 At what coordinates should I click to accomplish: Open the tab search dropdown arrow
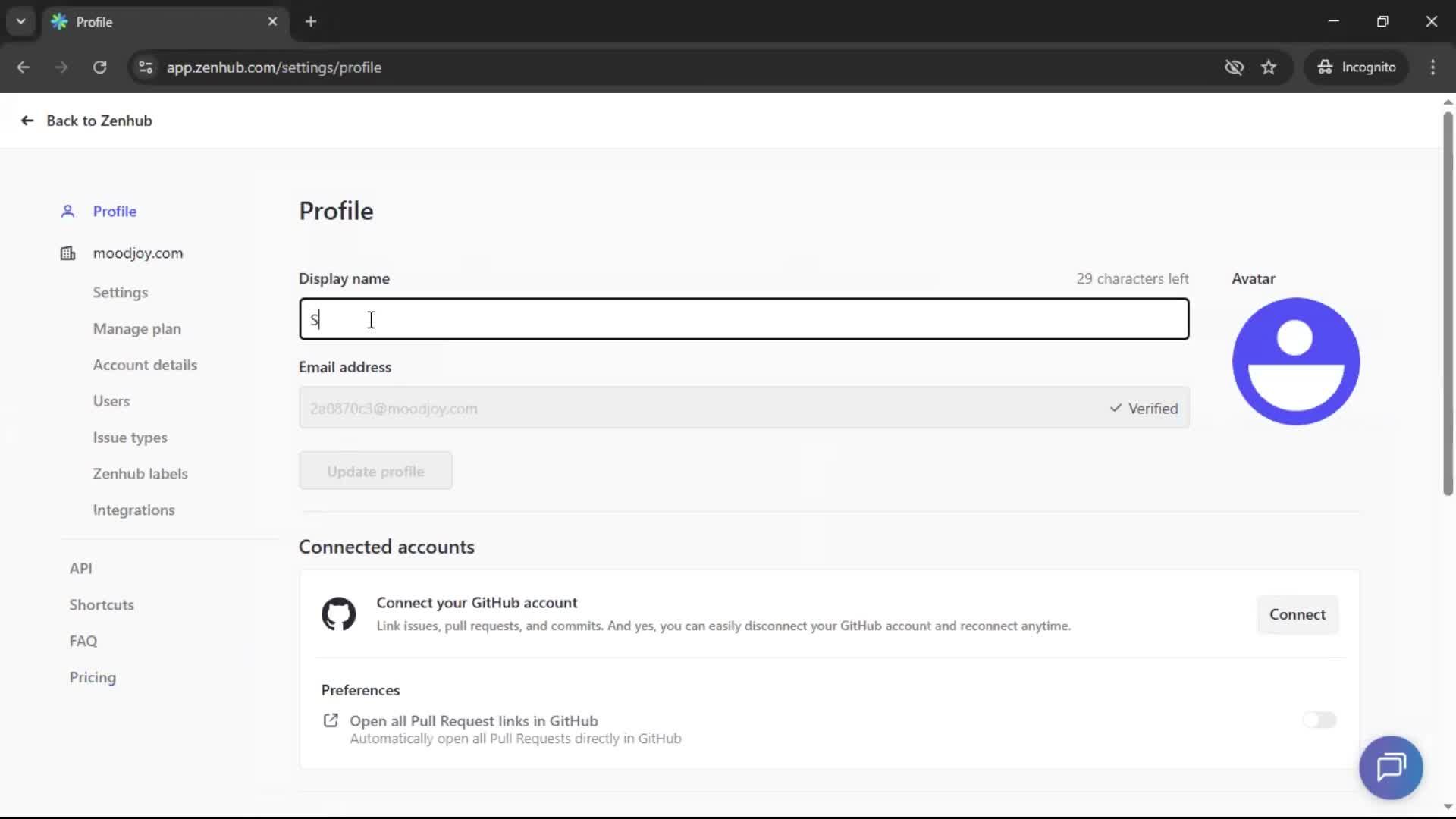tap(20, 21)
